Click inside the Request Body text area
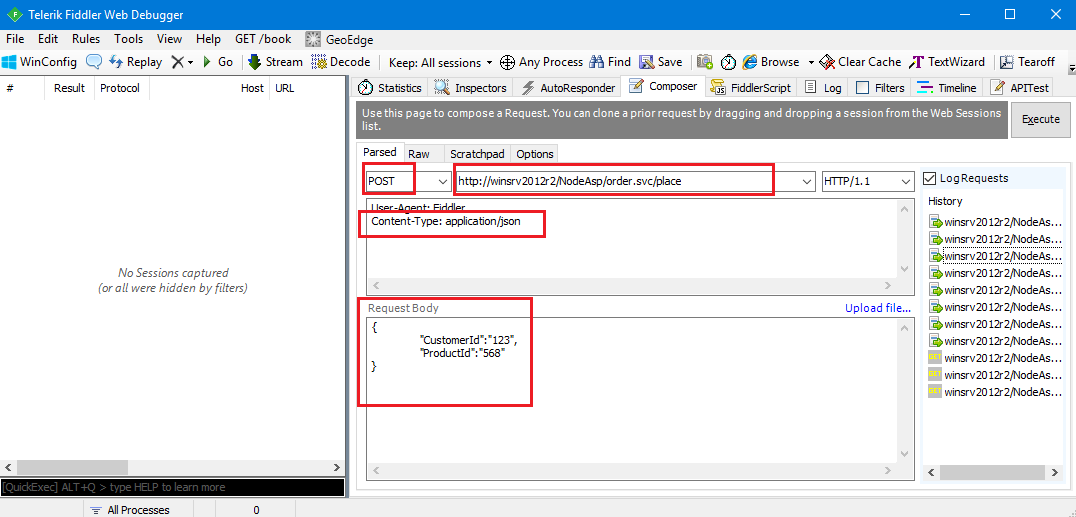This screenshot has height=517, width=1076. click(x=631, y=389)
